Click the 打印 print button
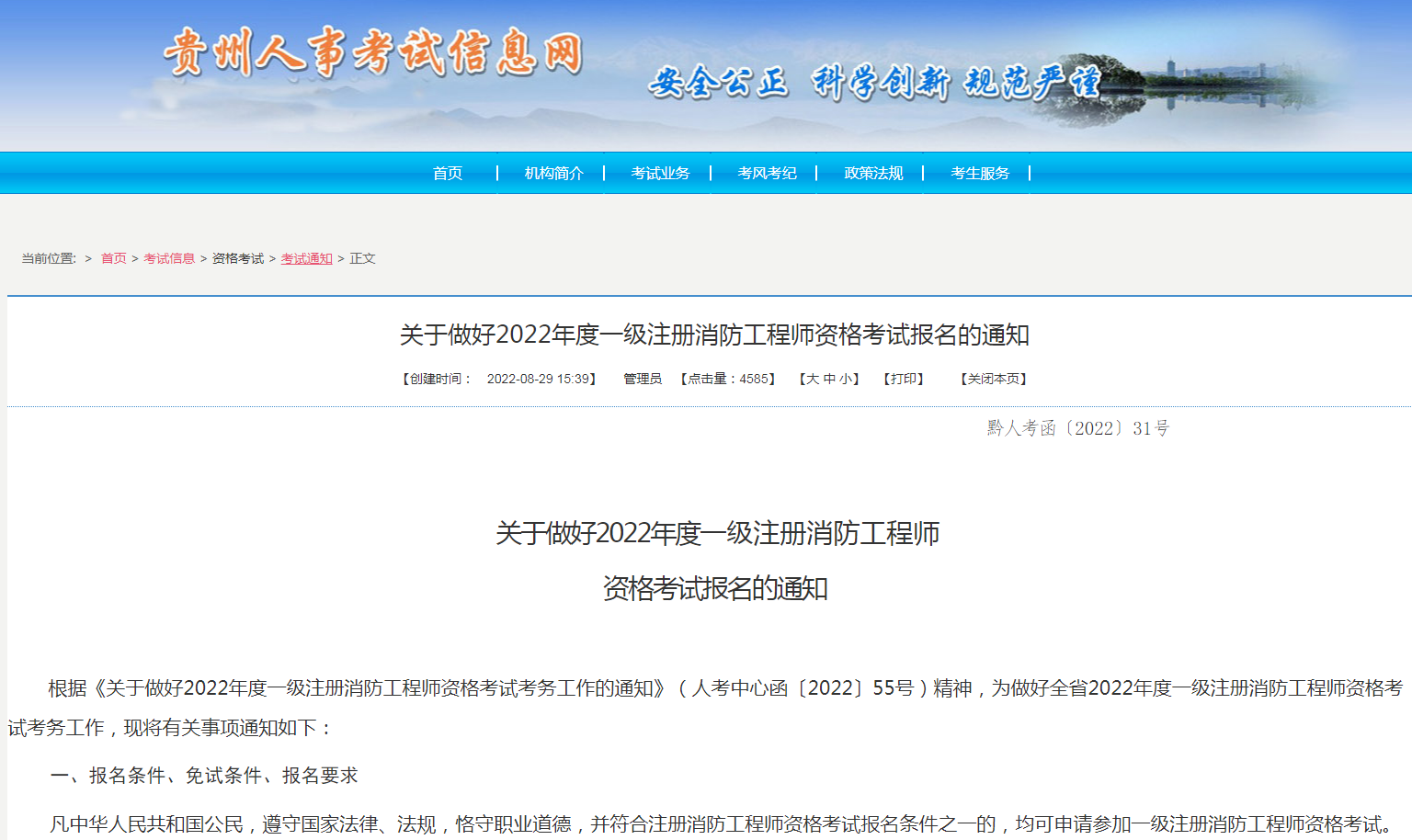The width and height of the screenshot is (1412, 840). tap(904, 379)
